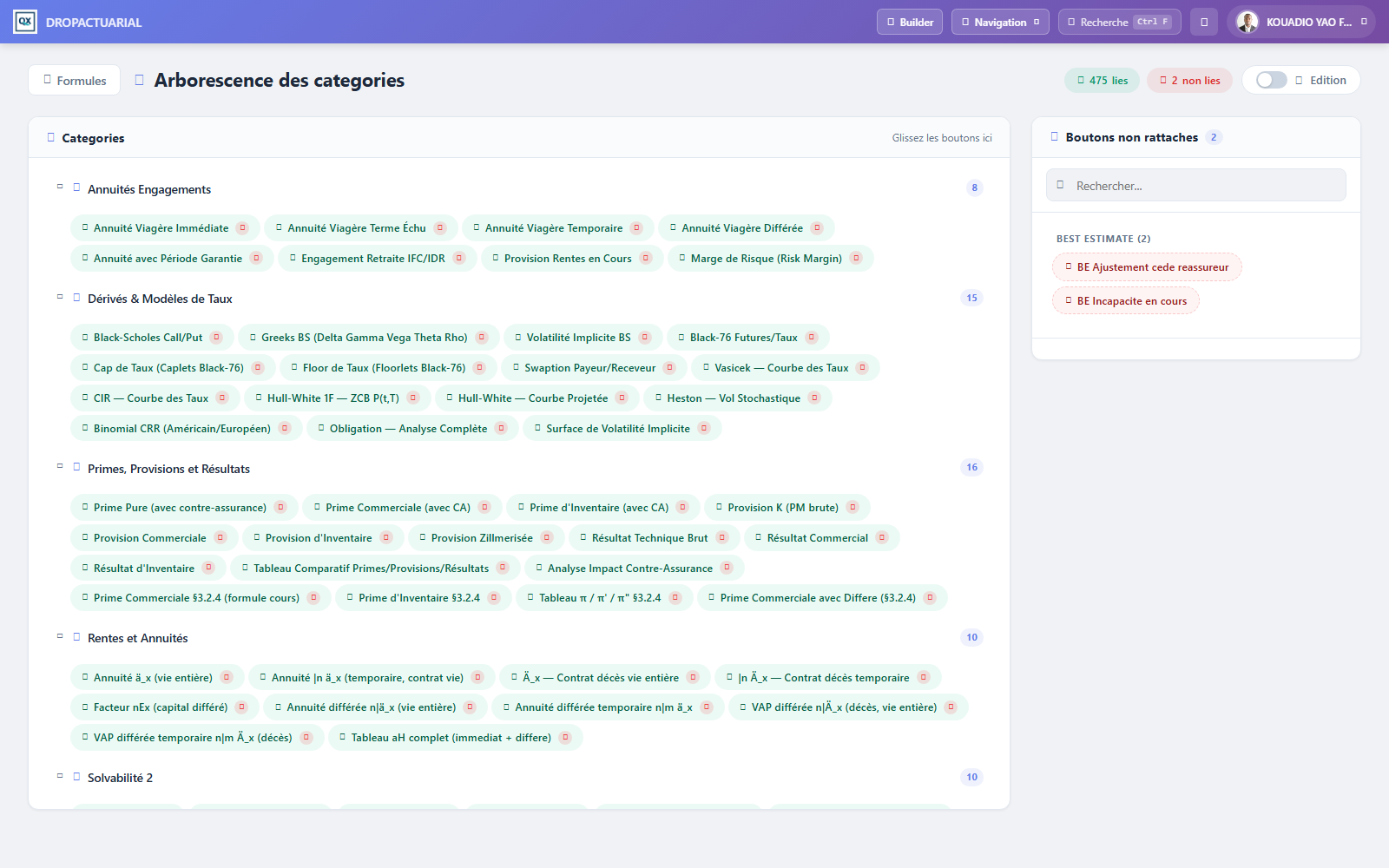Collapse the Annuités Engagements category
This screenshot has height=868, width=1389.
tap(60, 187)
